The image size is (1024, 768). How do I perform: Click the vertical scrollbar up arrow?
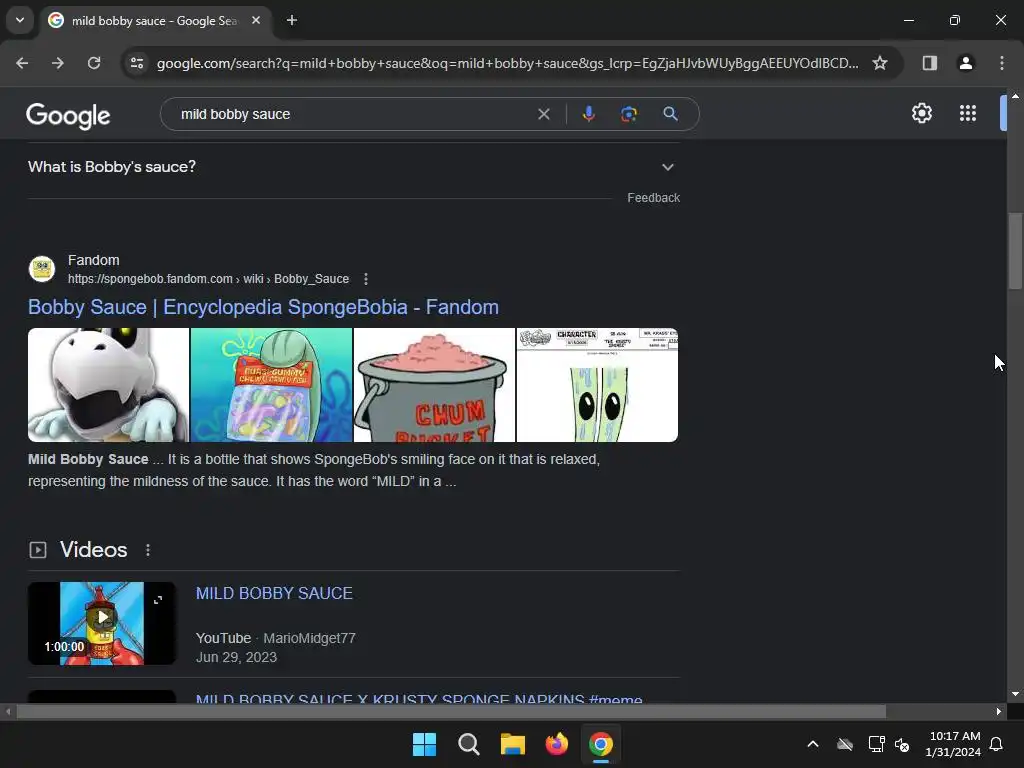click(x=1015, y=95)
